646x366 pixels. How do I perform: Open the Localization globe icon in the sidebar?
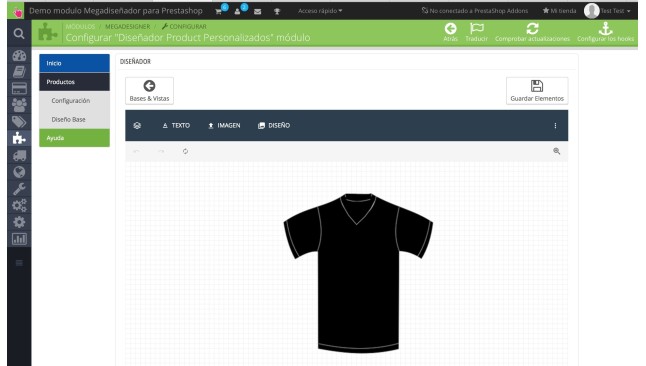click(19, 172)
